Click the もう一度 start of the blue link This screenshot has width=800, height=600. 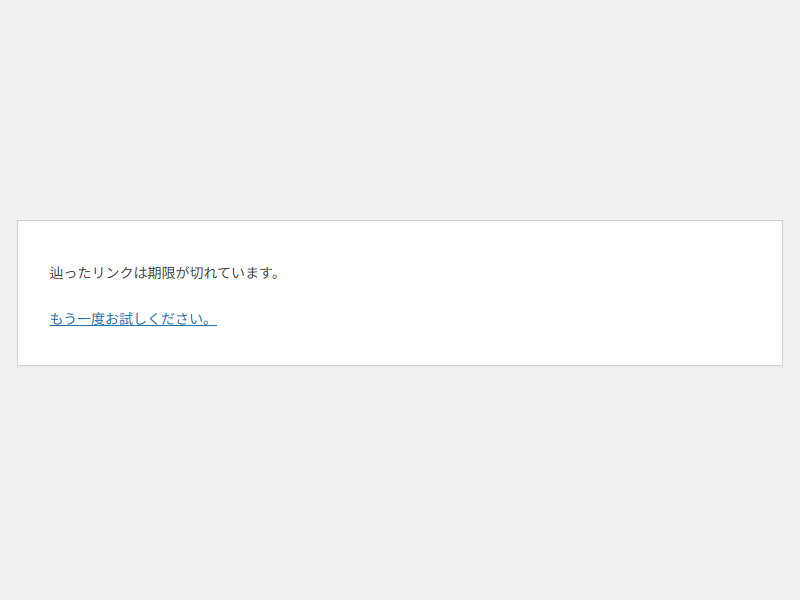[x=77, y=319]
